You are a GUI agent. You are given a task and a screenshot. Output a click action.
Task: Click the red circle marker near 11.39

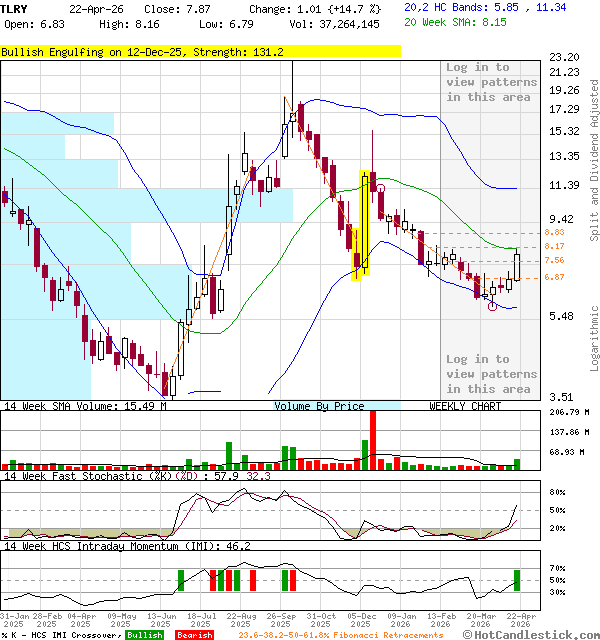pyautogui.click(x=380, y=188)
